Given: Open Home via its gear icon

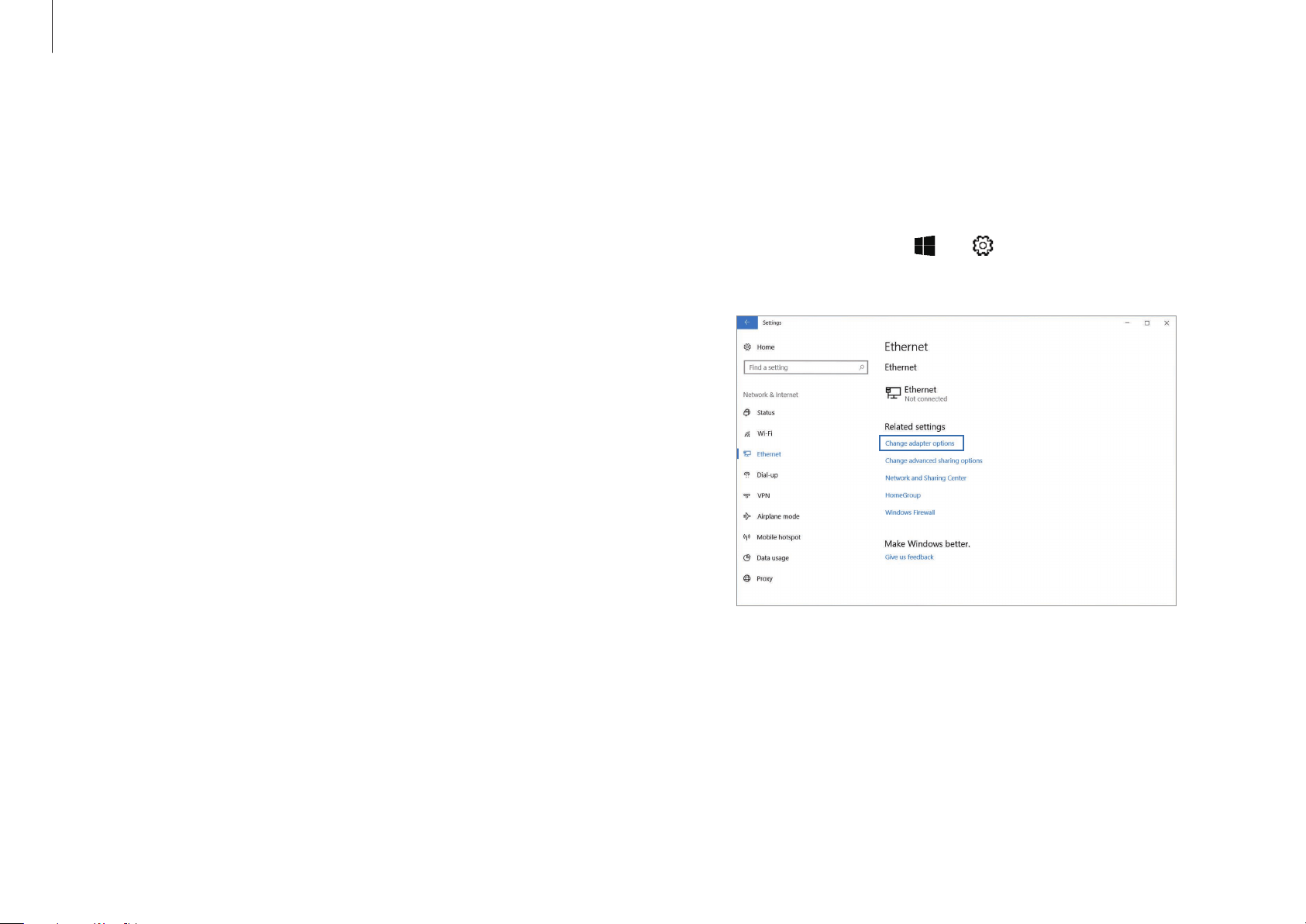Looking at the screenshot, I should coord(747,347).
